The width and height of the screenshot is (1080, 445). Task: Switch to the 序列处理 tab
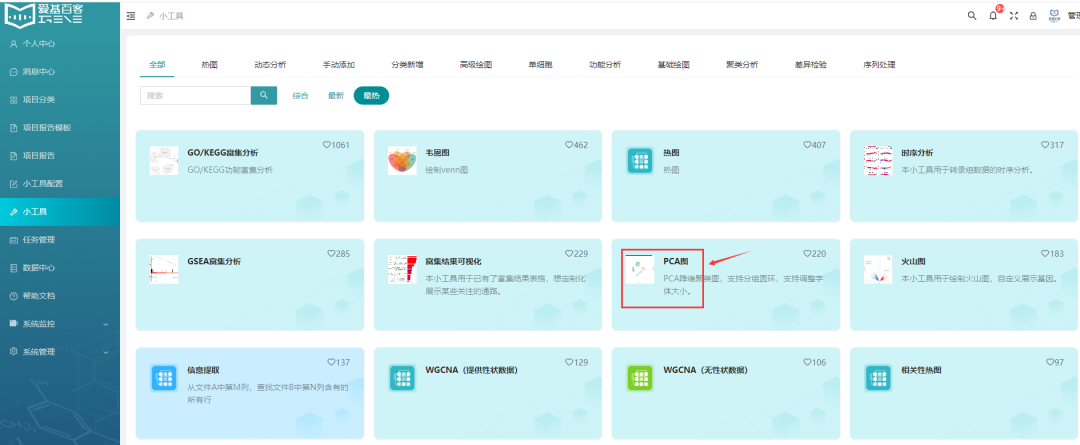click(x=879, y=65)
